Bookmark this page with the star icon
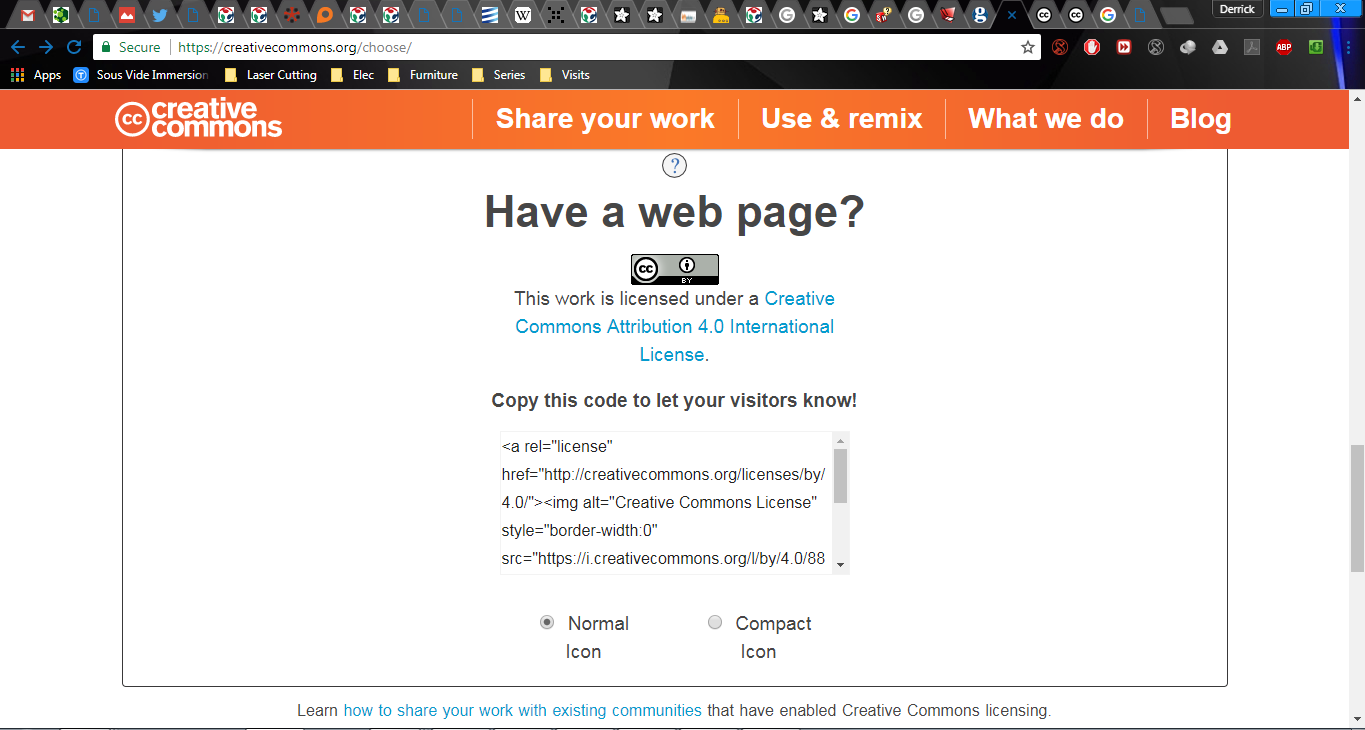This screenshot has height=730, width=1365. click(x=1027, y=47)
